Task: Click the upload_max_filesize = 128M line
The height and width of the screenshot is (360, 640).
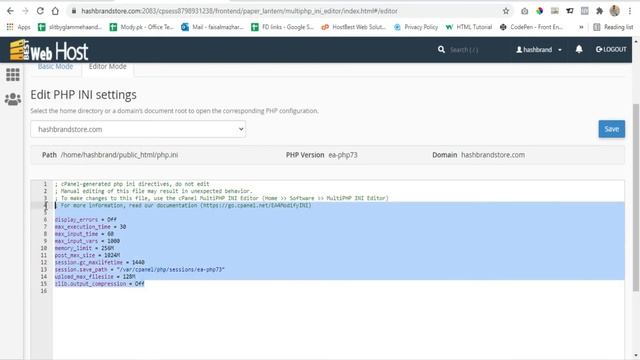Action: 95,277
